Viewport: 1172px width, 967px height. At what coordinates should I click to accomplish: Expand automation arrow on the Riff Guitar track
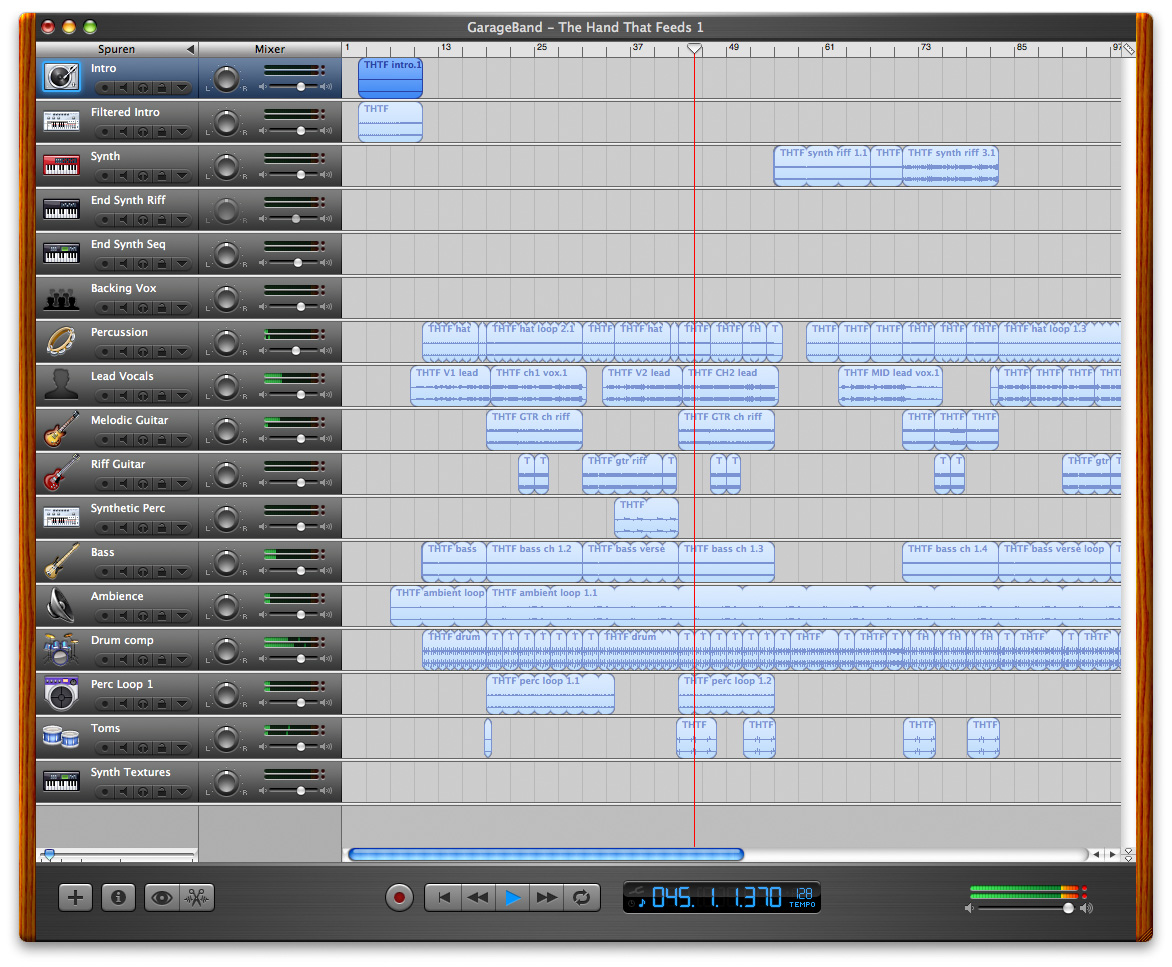[x=182, y=484]
